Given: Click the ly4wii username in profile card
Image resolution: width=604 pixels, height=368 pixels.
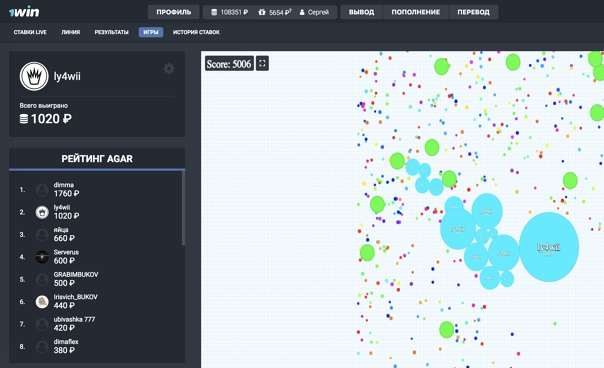Looking at the screenshot, I should point(67,76).
